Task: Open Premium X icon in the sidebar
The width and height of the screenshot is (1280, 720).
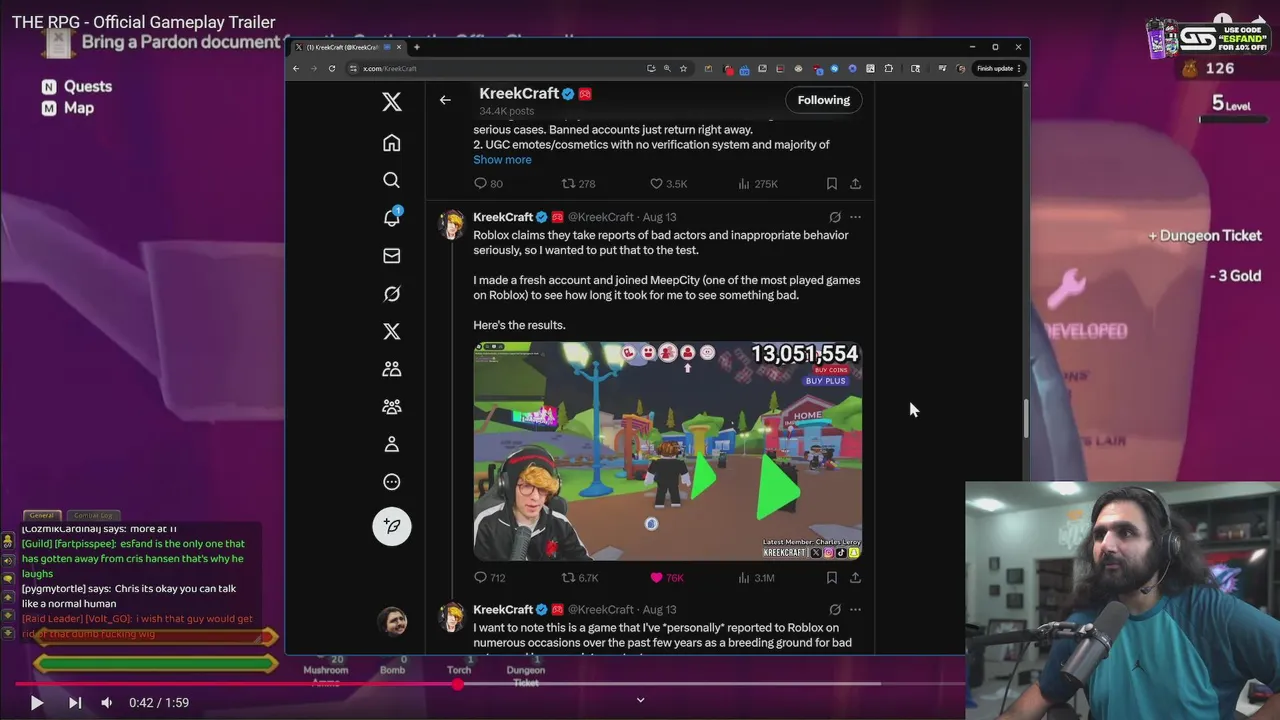Action: [x=392, y=331]
